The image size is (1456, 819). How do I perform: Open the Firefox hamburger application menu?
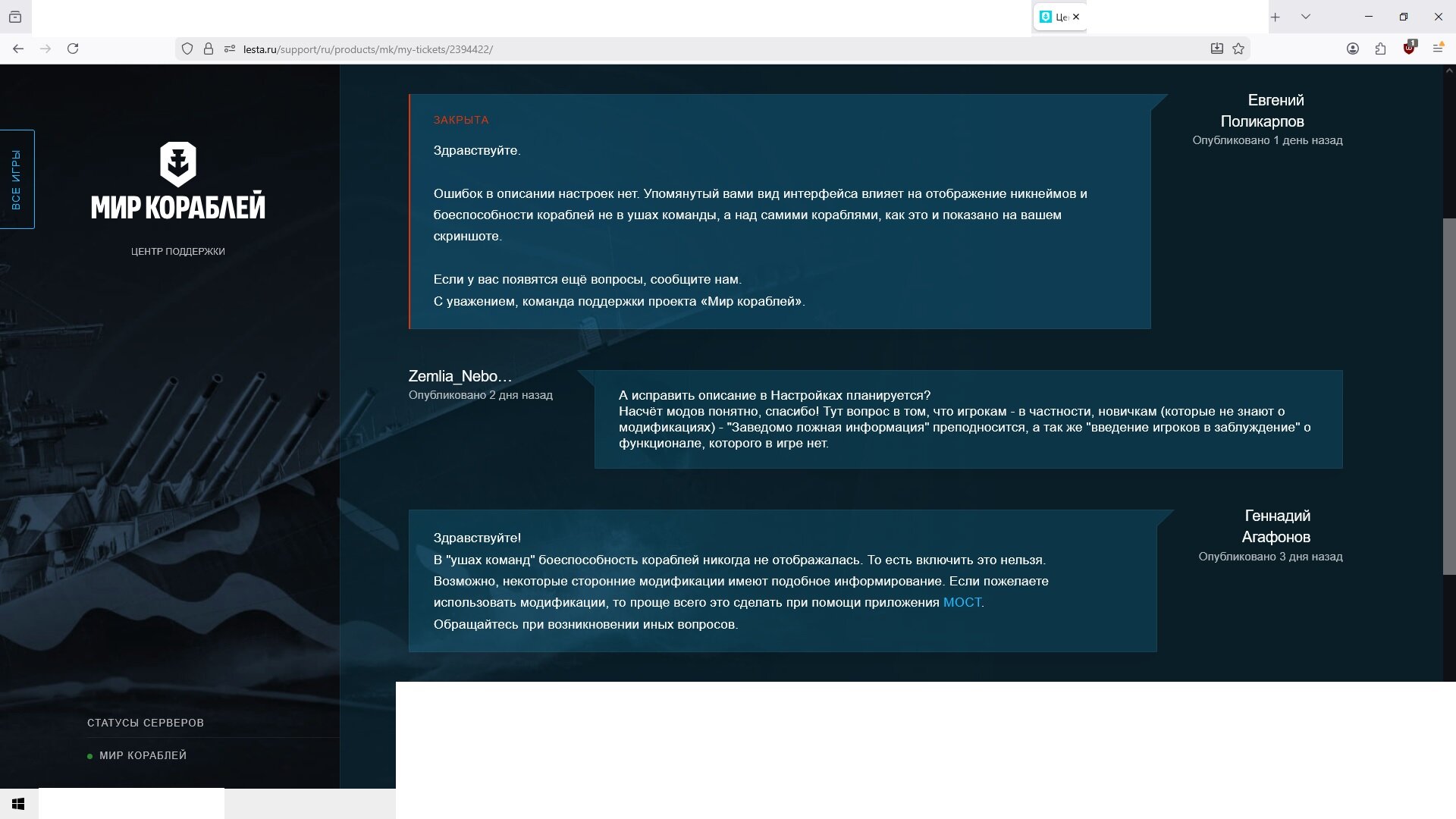pyautogui.click(x=1437, y=49)
